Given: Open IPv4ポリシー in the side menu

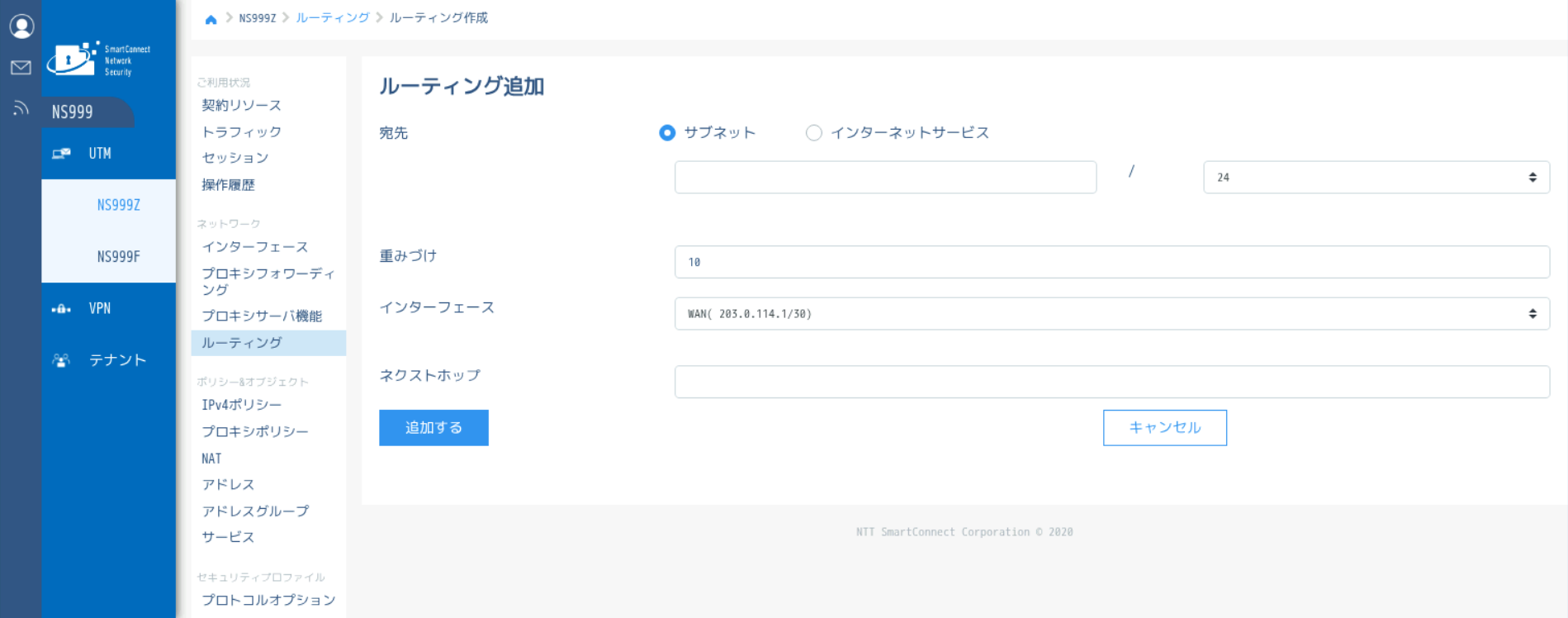Looking at the screenshot, I should [x=242, y=405].
